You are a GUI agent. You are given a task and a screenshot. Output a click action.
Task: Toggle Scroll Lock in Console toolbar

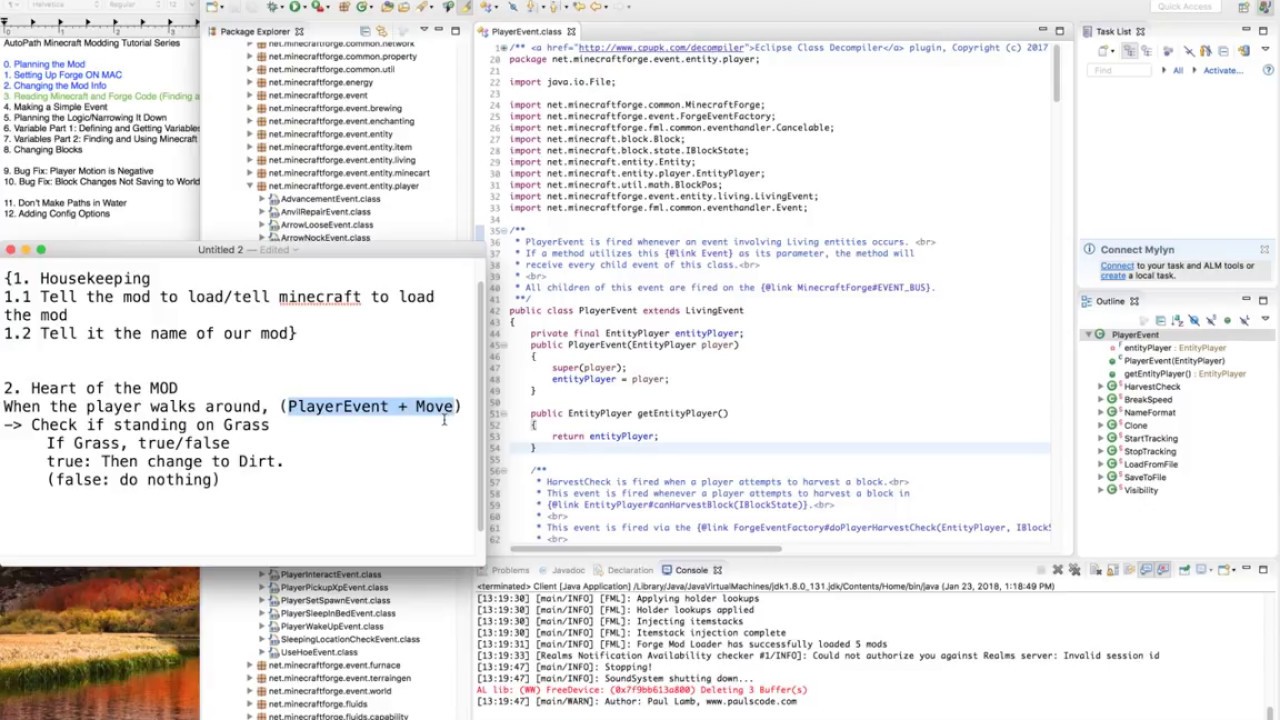click(1112, 570)
